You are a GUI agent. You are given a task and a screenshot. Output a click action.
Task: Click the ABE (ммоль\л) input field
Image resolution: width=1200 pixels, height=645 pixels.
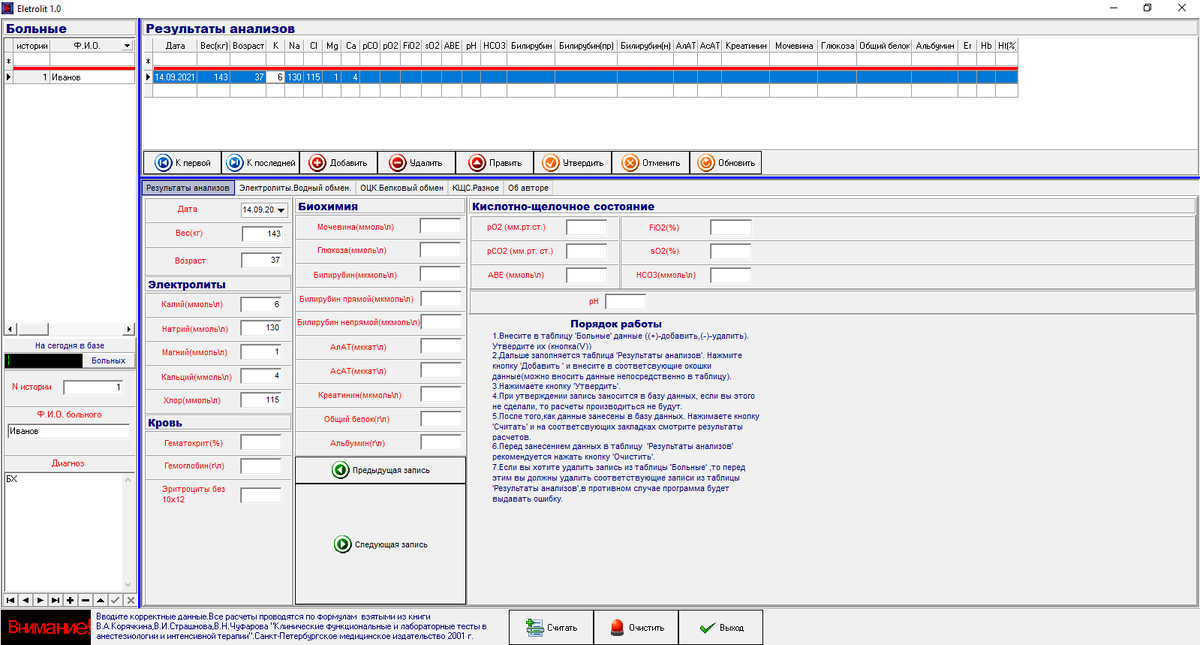(587, 275)
